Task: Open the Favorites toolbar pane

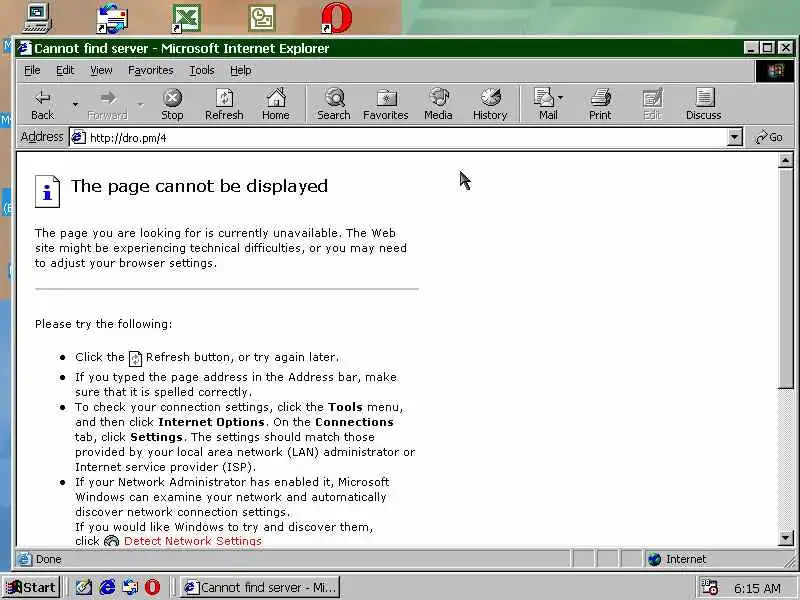Action: coord(386,105)
